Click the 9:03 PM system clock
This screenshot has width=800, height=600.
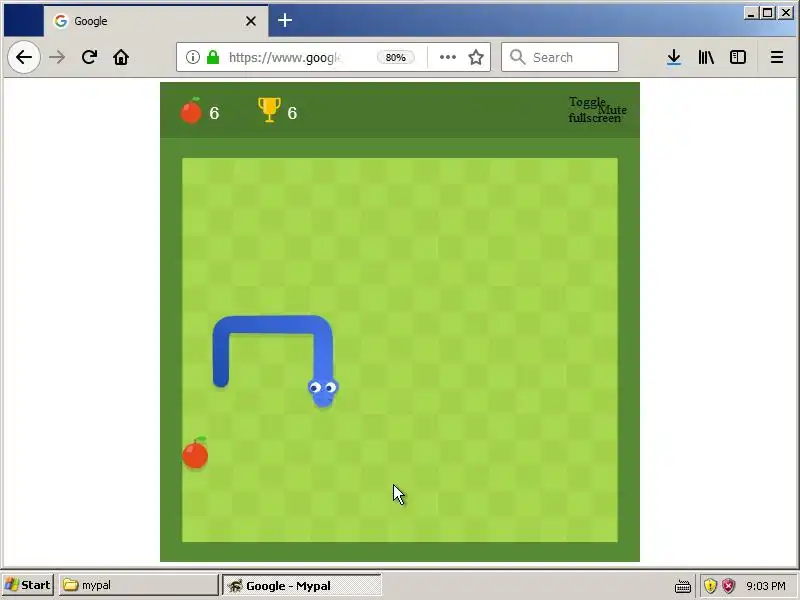coord(766,586)
